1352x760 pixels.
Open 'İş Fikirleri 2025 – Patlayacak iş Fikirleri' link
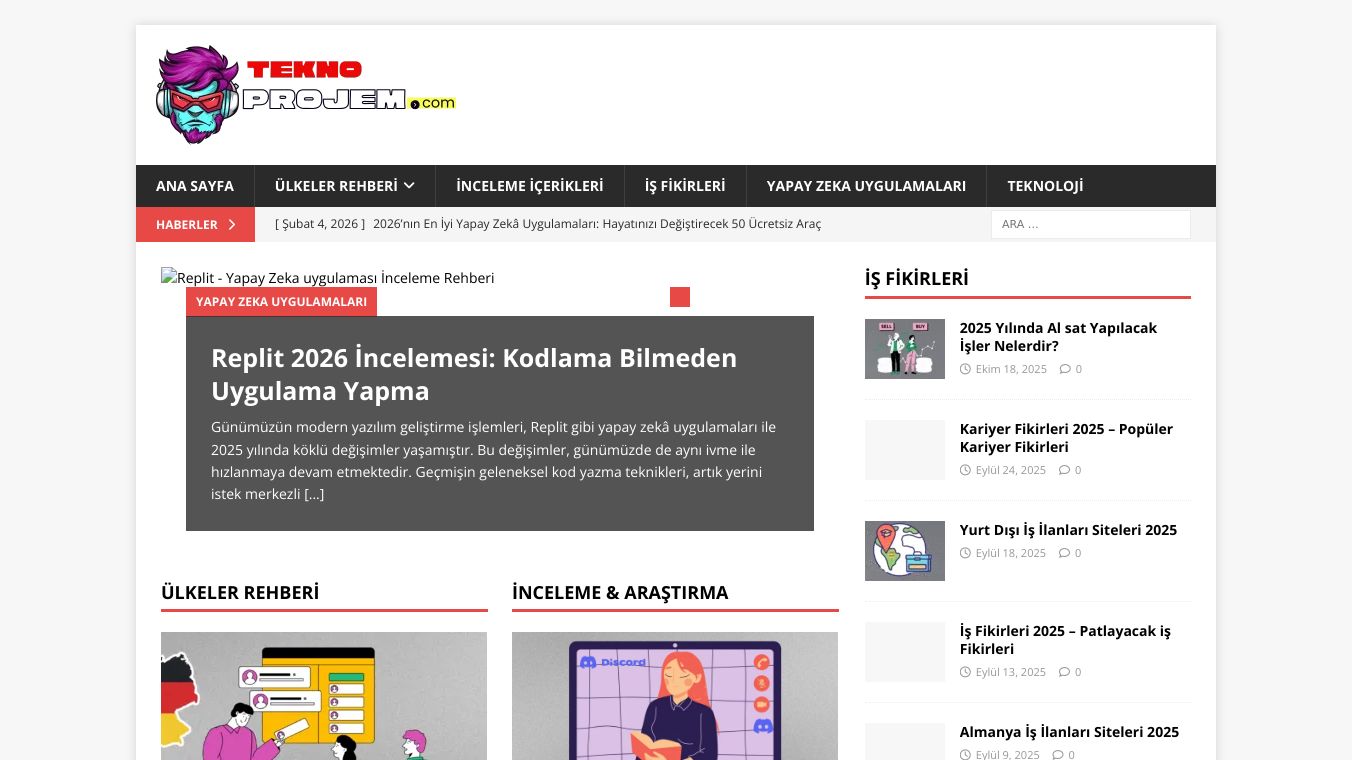point(1065,640)
